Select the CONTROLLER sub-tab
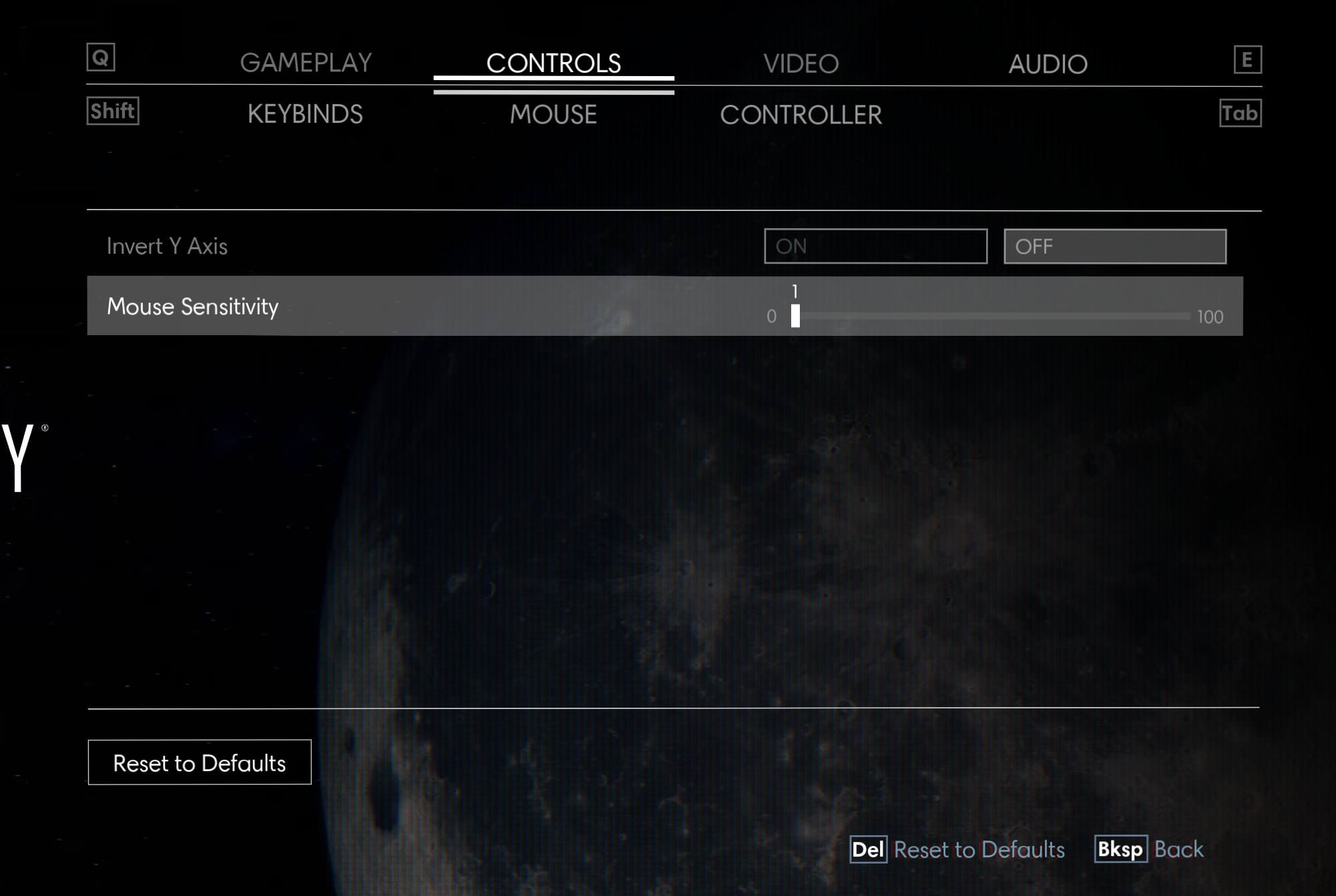 [802, 116]
